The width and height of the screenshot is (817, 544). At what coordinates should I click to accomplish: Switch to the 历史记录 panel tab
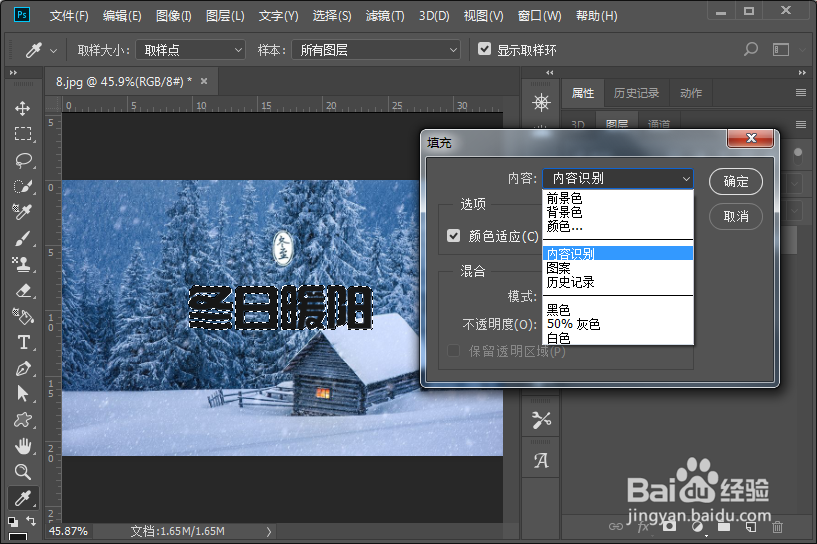click(636, 93)
